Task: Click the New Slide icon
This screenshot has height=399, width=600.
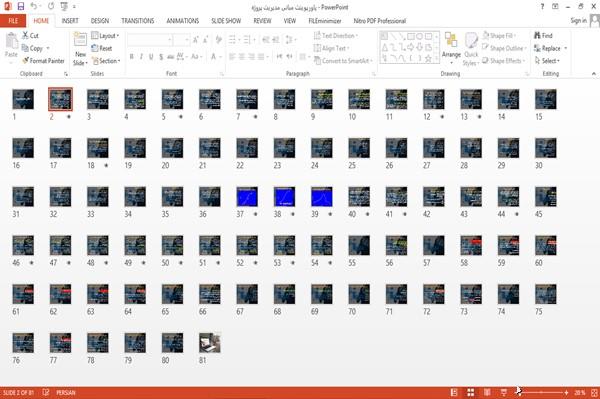Action: point(80,40)
